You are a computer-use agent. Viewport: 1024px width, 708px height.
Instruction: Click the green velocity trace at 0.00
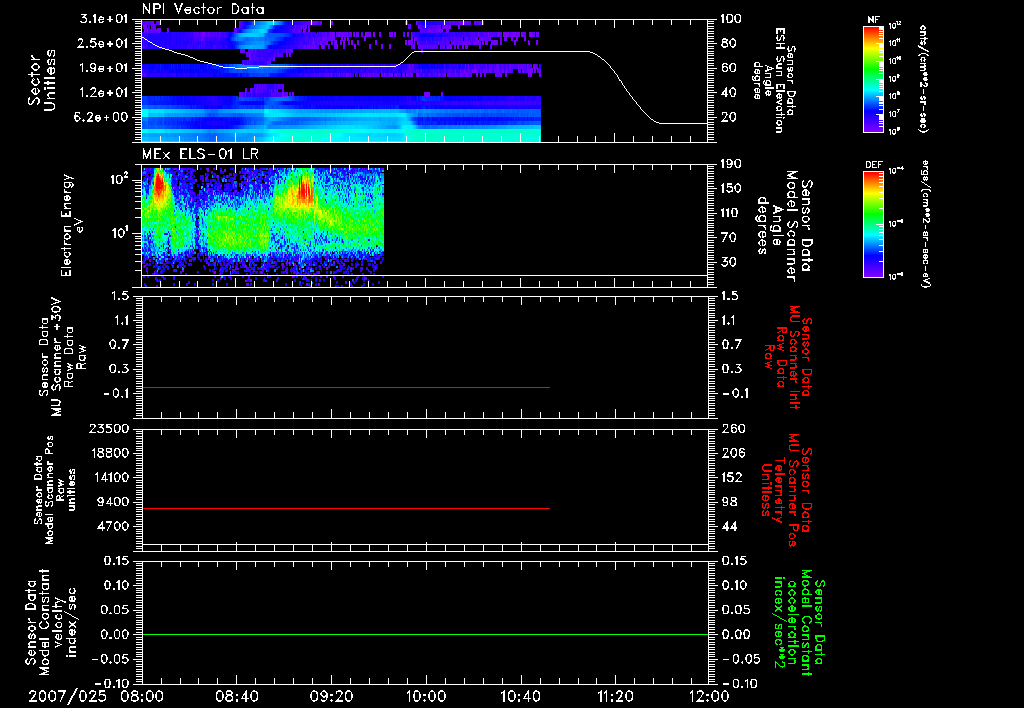[425, 634]
